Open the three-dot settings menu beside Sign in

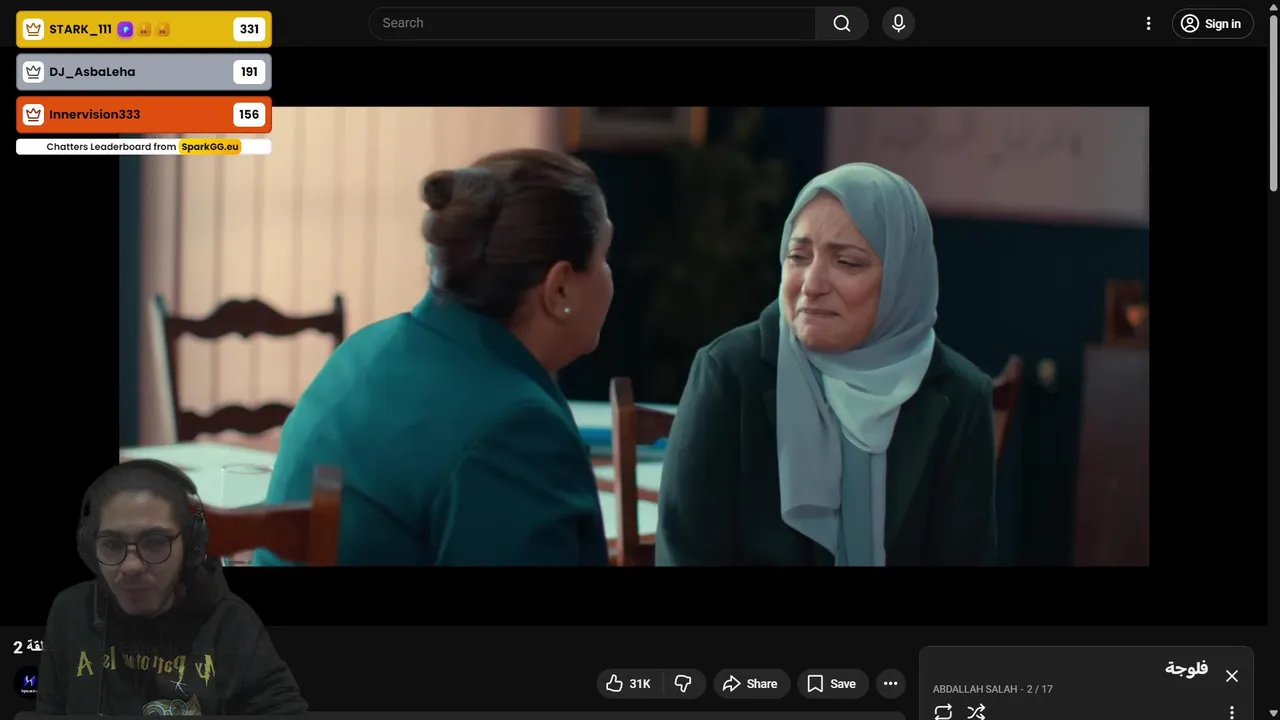(1148, 24)
